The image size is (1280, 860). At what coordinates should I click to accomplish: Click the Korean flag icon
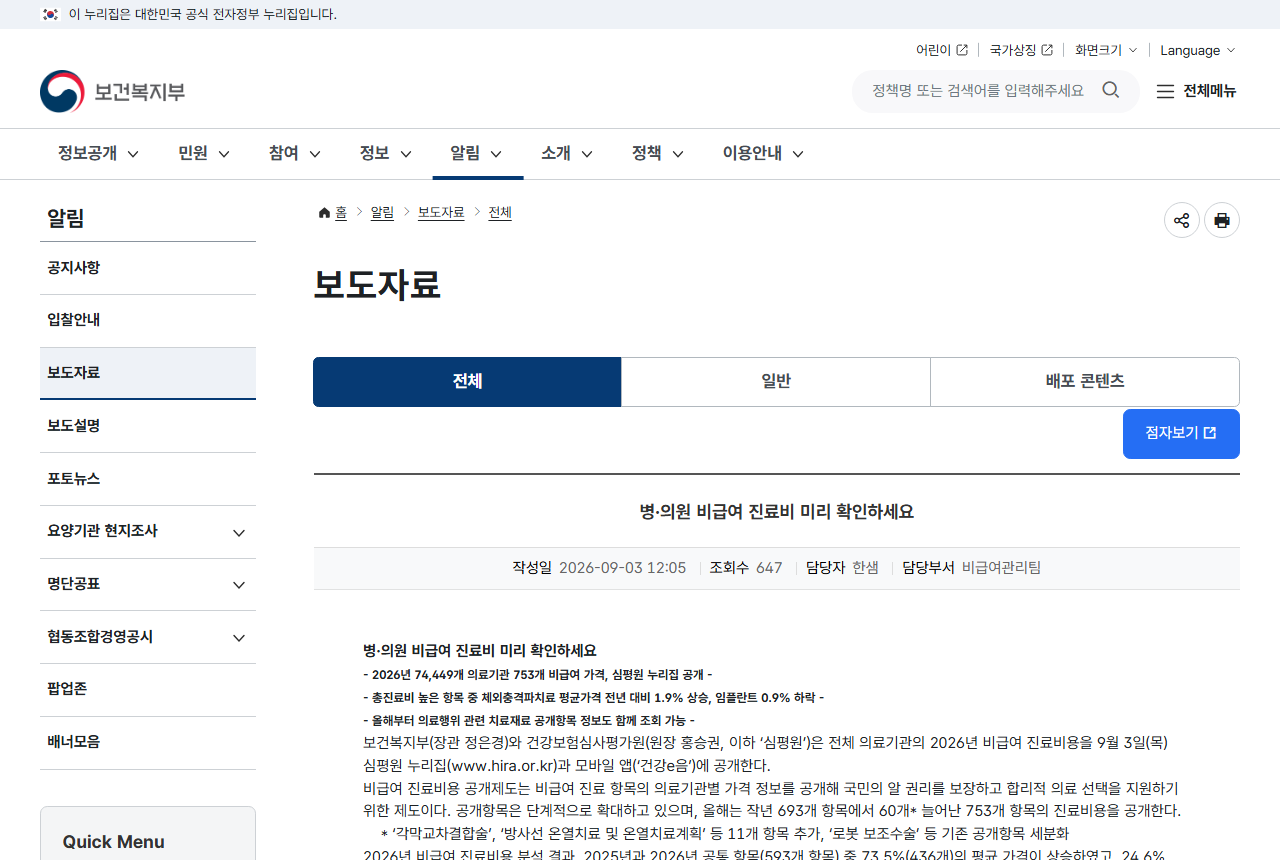[x=50, y=14]
